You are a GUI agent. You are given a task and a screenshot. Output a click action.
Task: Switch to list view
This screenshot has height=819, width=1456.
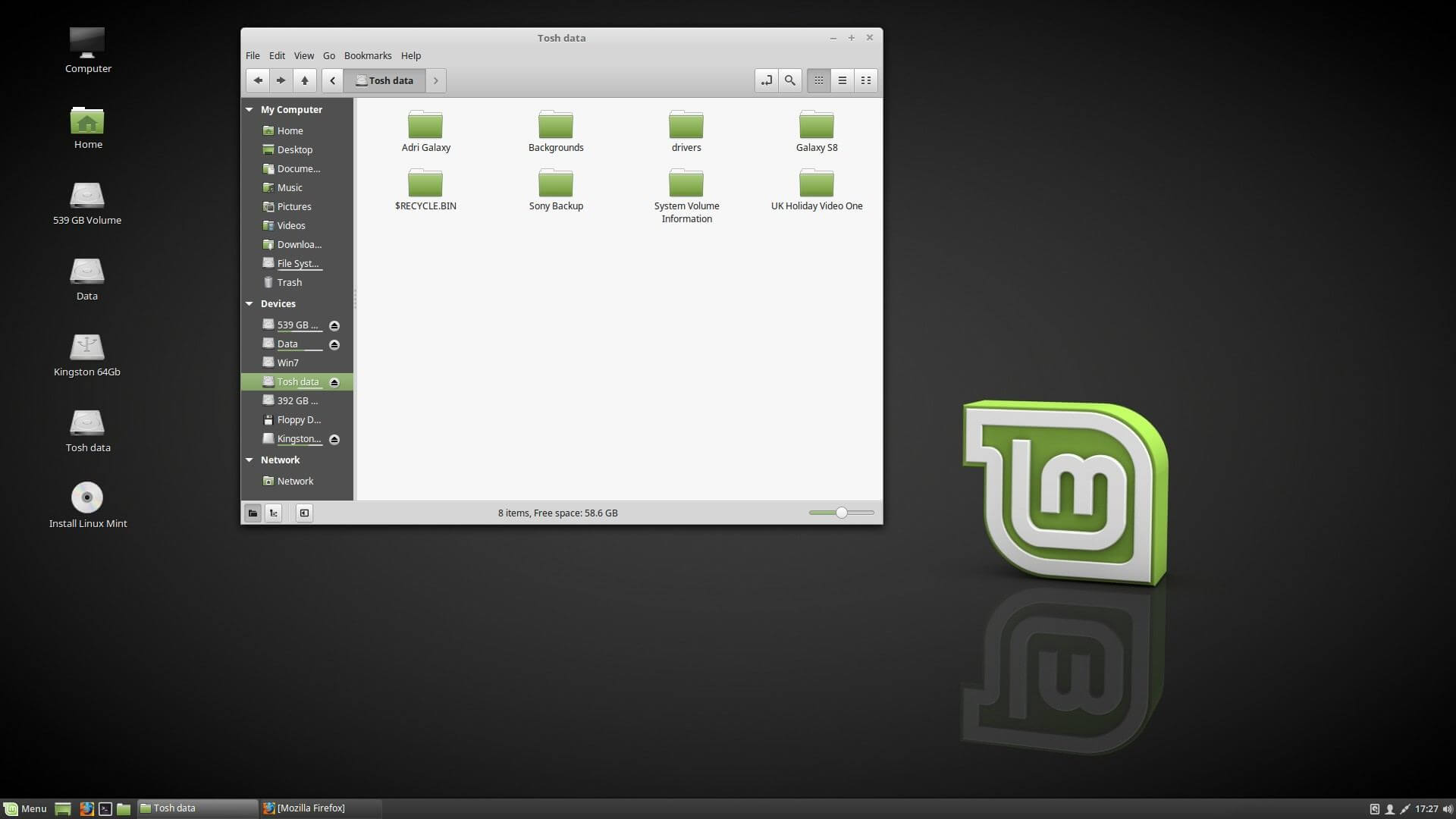[x=842, y=80]
